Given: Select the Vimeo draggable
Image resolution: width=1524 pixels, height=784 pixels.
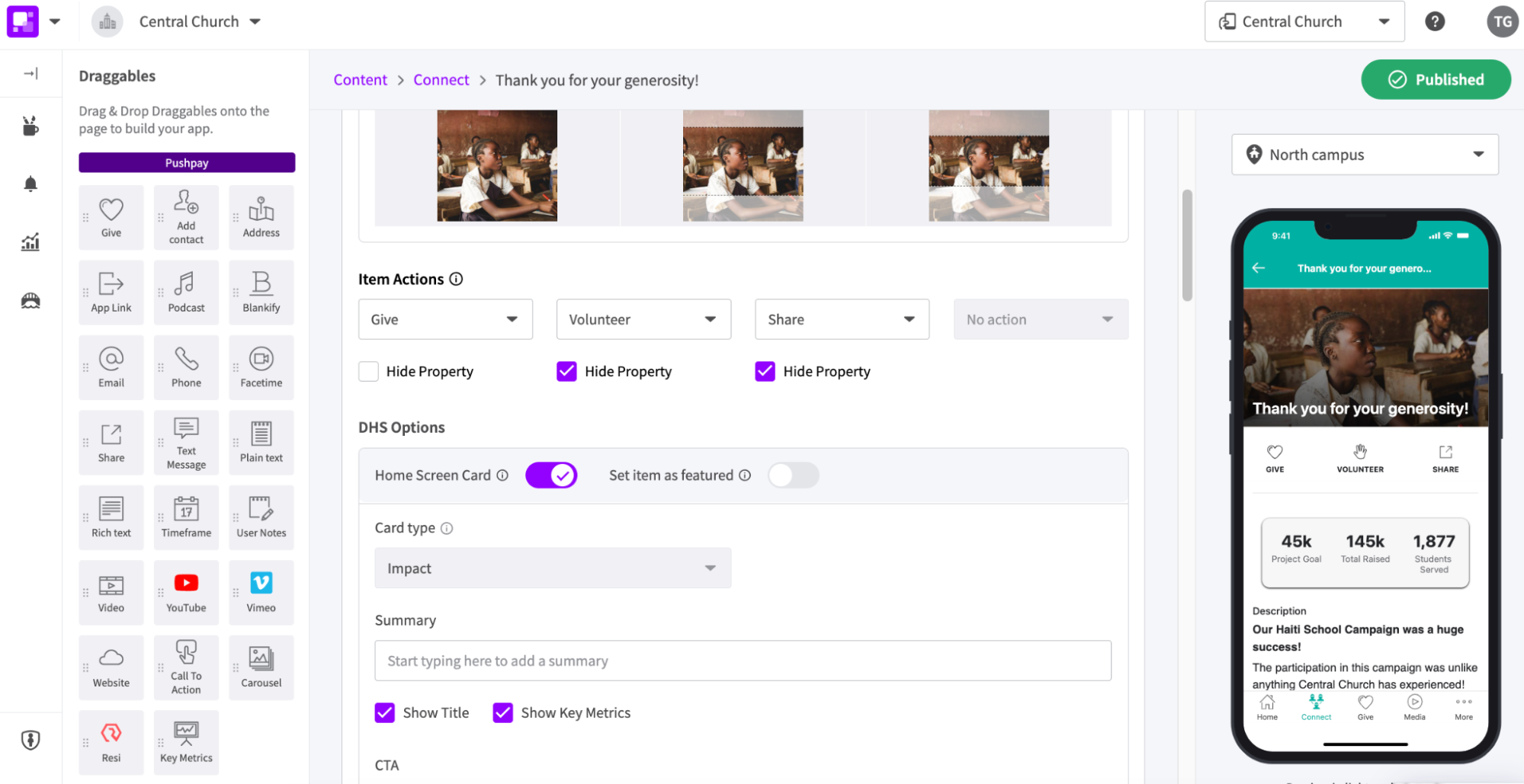Looking at the screenshot, I should coord(261,592).
